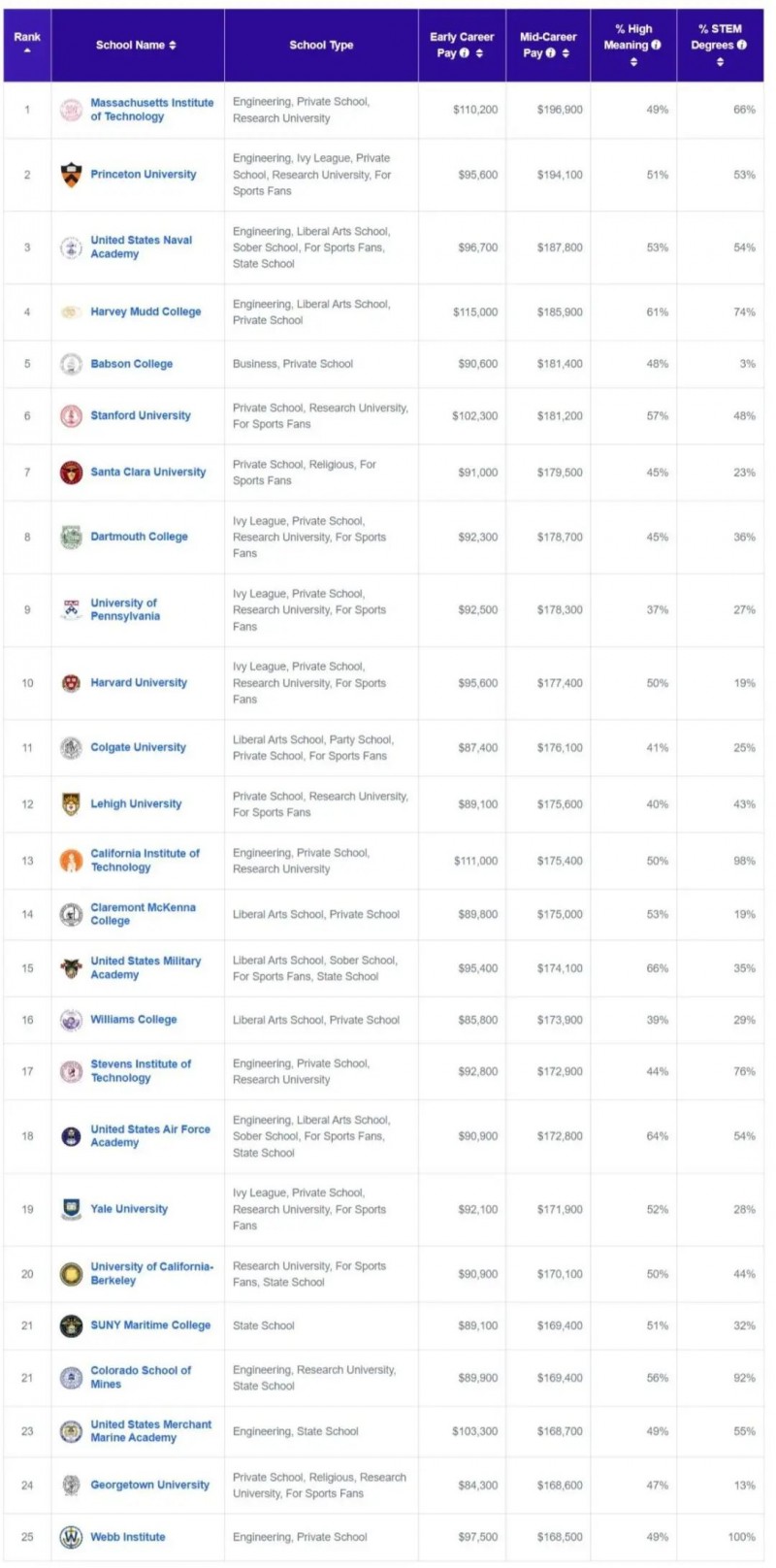Click the Mid-Career Pay info icon
The width and height of the screenshot is (776, 1568).
click(550, 53)
